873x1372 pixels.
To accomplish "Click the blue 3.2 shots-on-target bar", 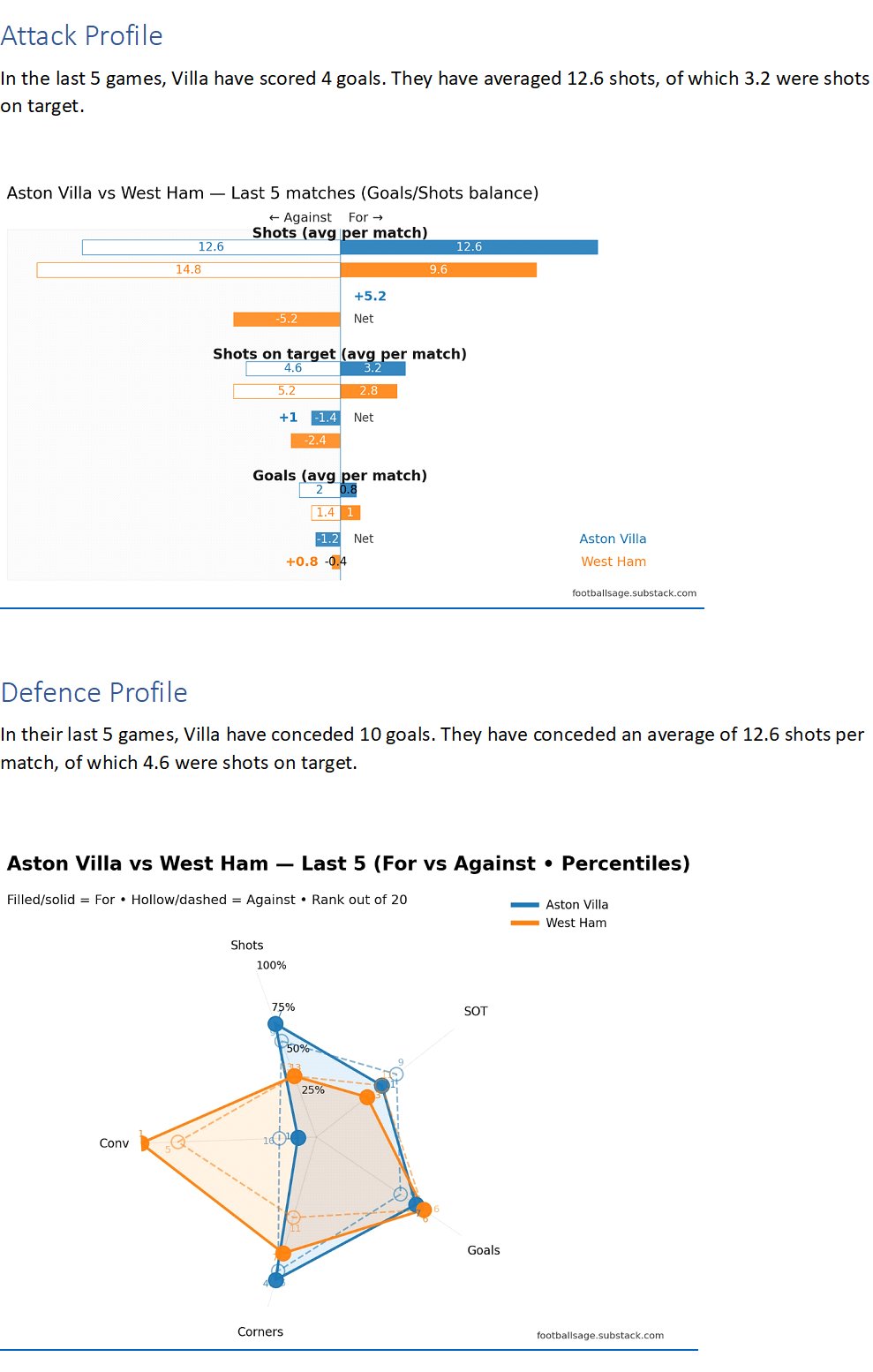I will (373, 369).
